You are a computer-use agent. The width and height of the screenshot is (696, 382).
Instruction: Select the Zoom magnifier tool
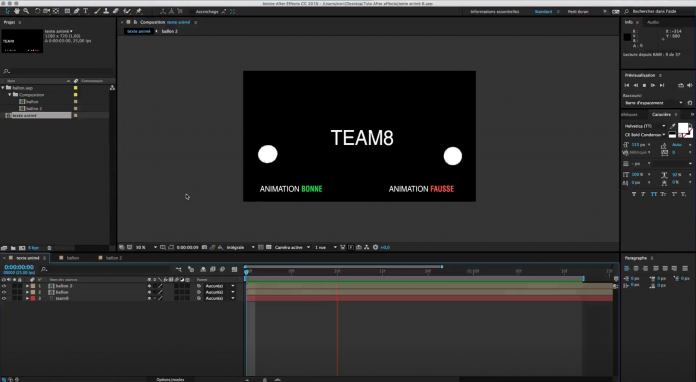(x=26, y=11)
